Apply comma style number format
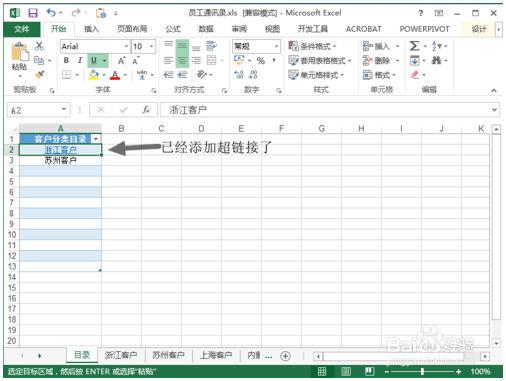This screenshot has height=381, width=506. tap(274, 60)
